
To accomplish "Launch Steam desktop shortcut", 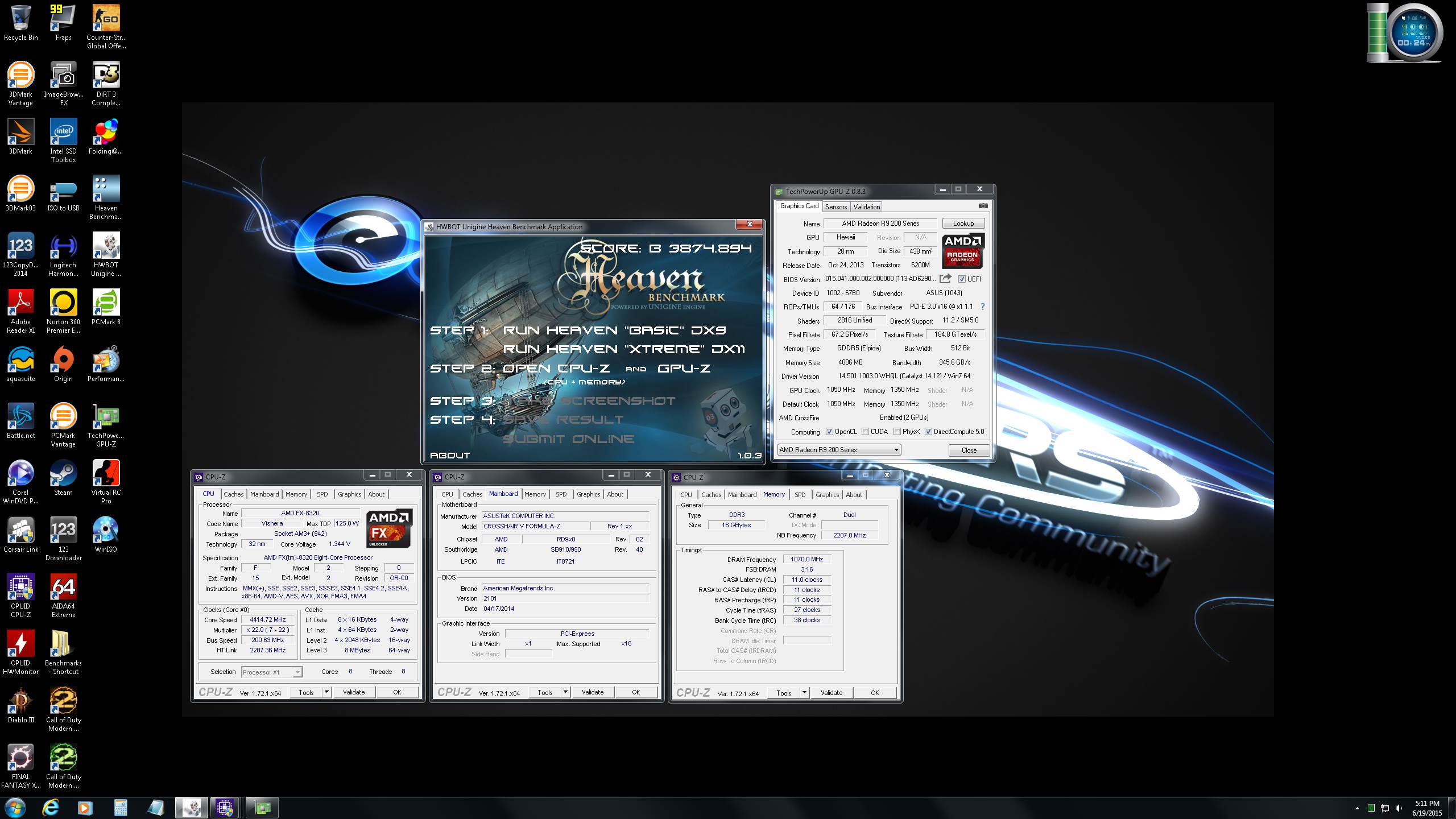I will tap(63, 478).
